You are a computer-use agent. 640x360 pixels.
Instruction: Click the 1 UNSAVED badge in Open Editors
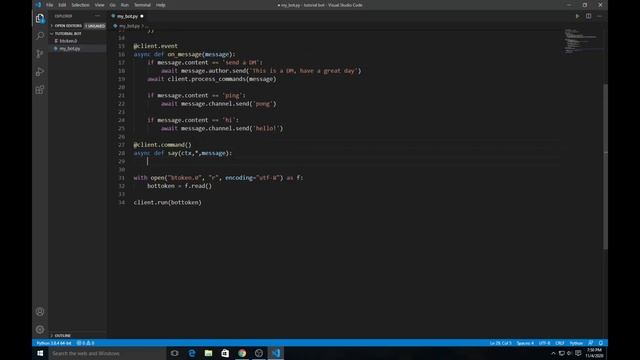[x=95, y=26]
